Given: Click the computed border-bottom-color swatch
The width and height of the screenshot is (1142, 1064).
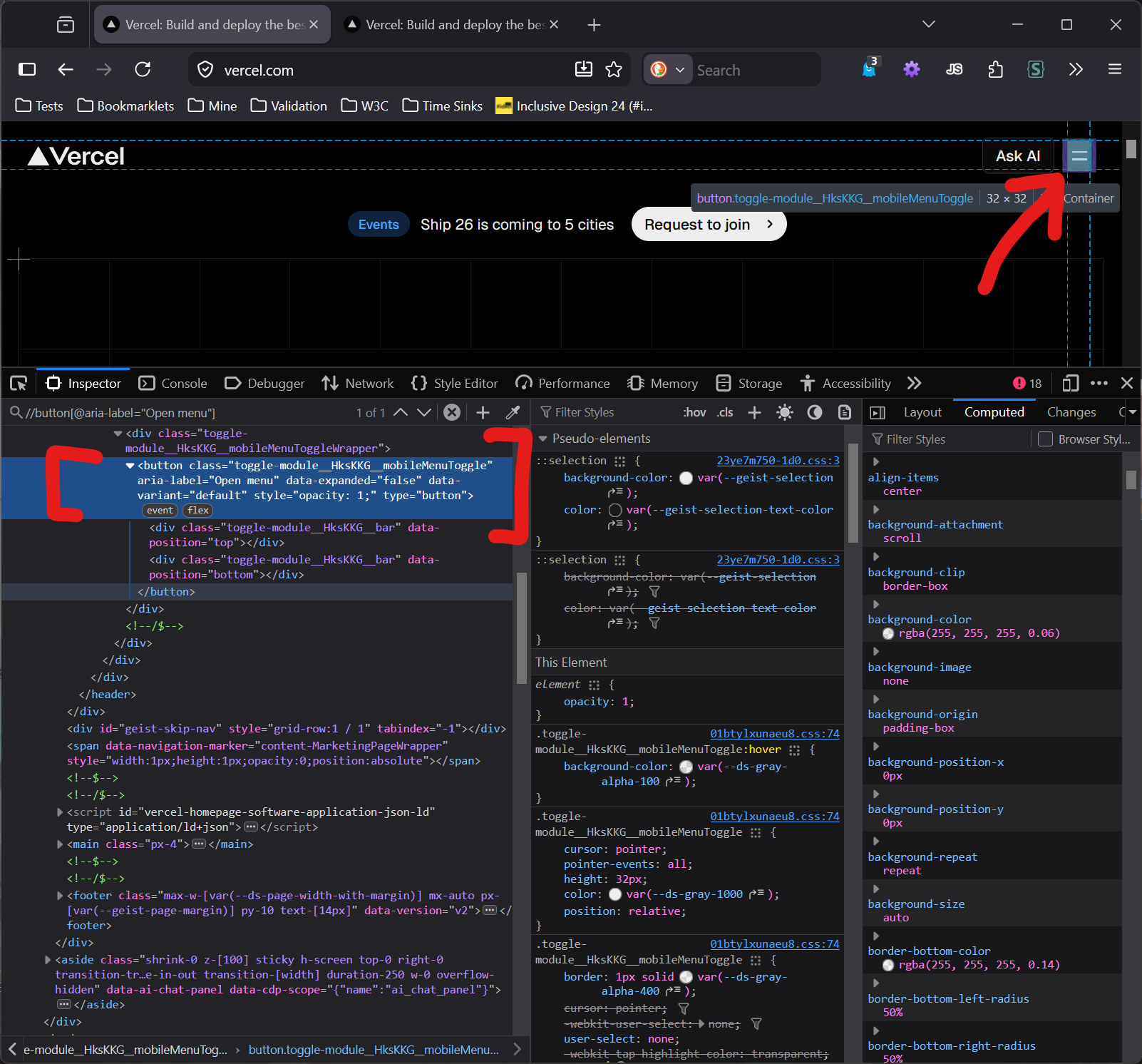Looking at the screenshot, I should (888, 965).
